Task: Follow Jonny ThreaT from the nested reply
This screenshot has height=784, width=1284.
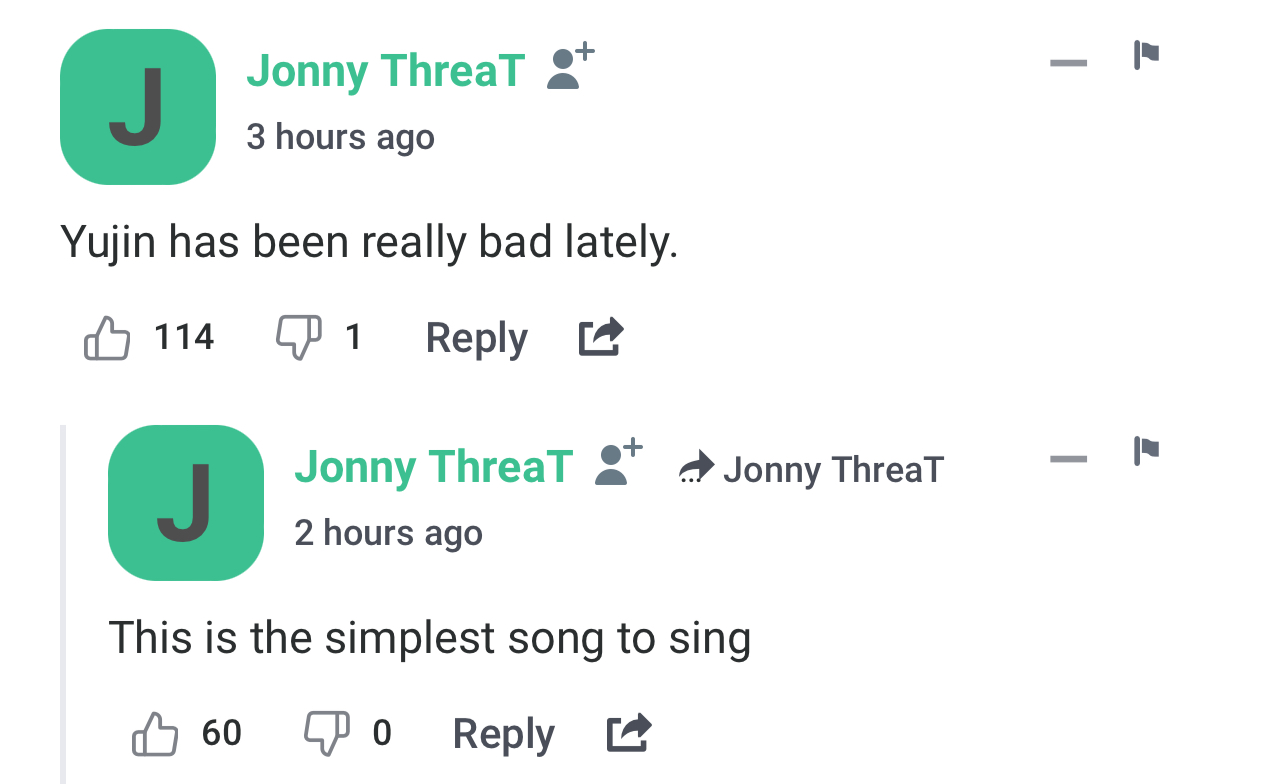Action: point(618,465)
